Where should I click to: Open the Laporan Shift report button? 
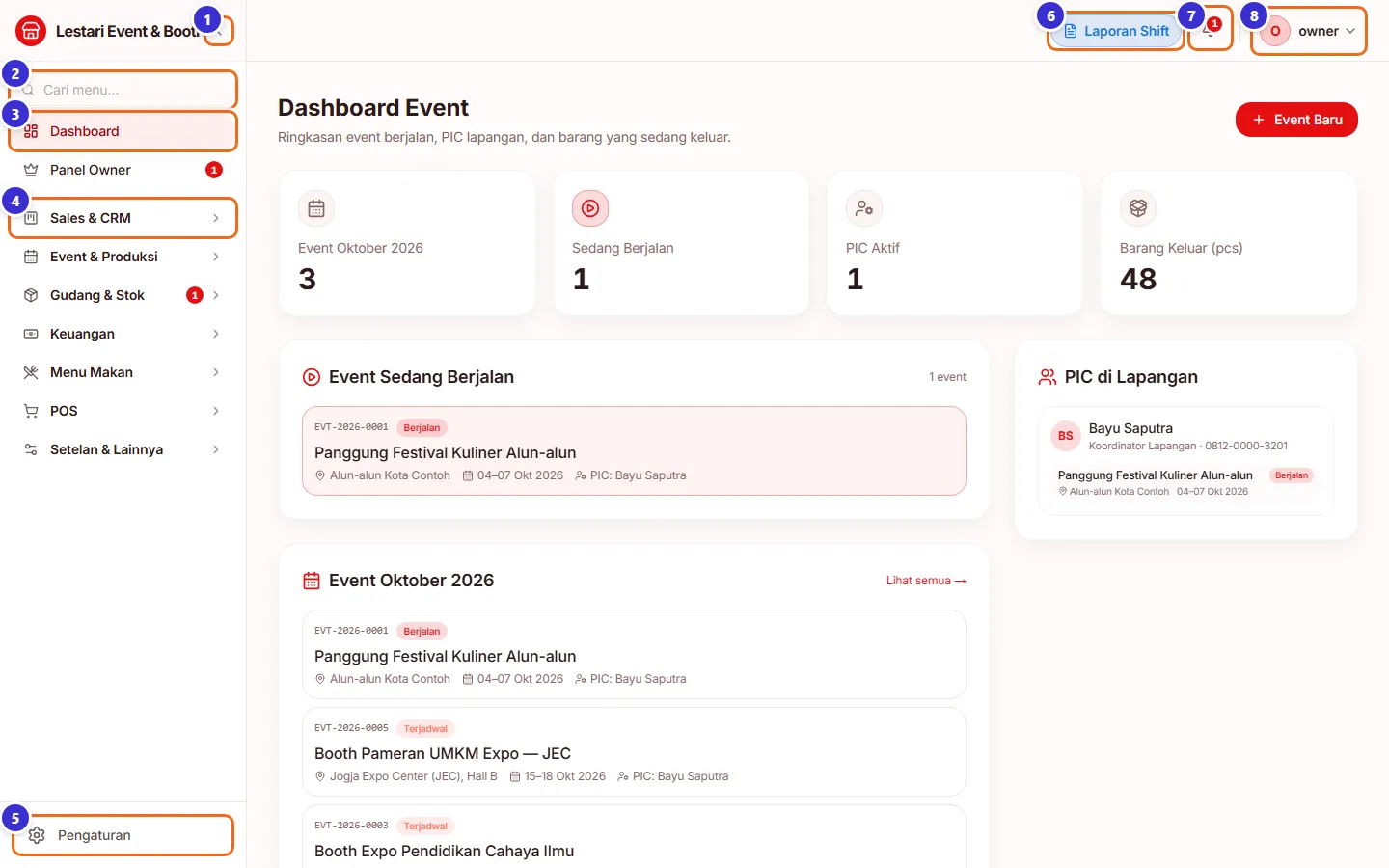coord(1116,31)
